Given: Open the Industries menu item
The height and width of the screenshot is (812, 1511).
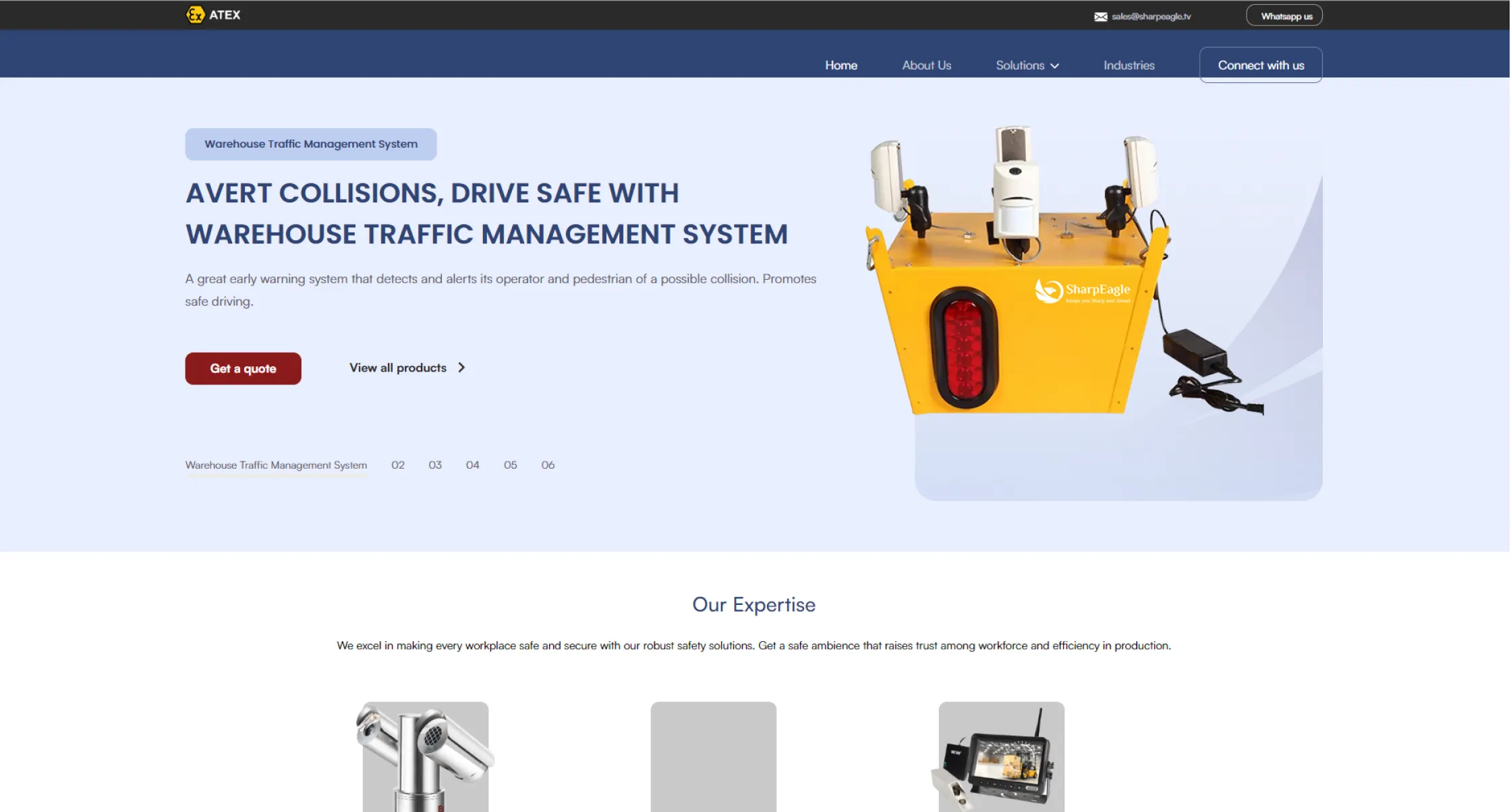Looking at the screenshot, I should [1129, 65].
